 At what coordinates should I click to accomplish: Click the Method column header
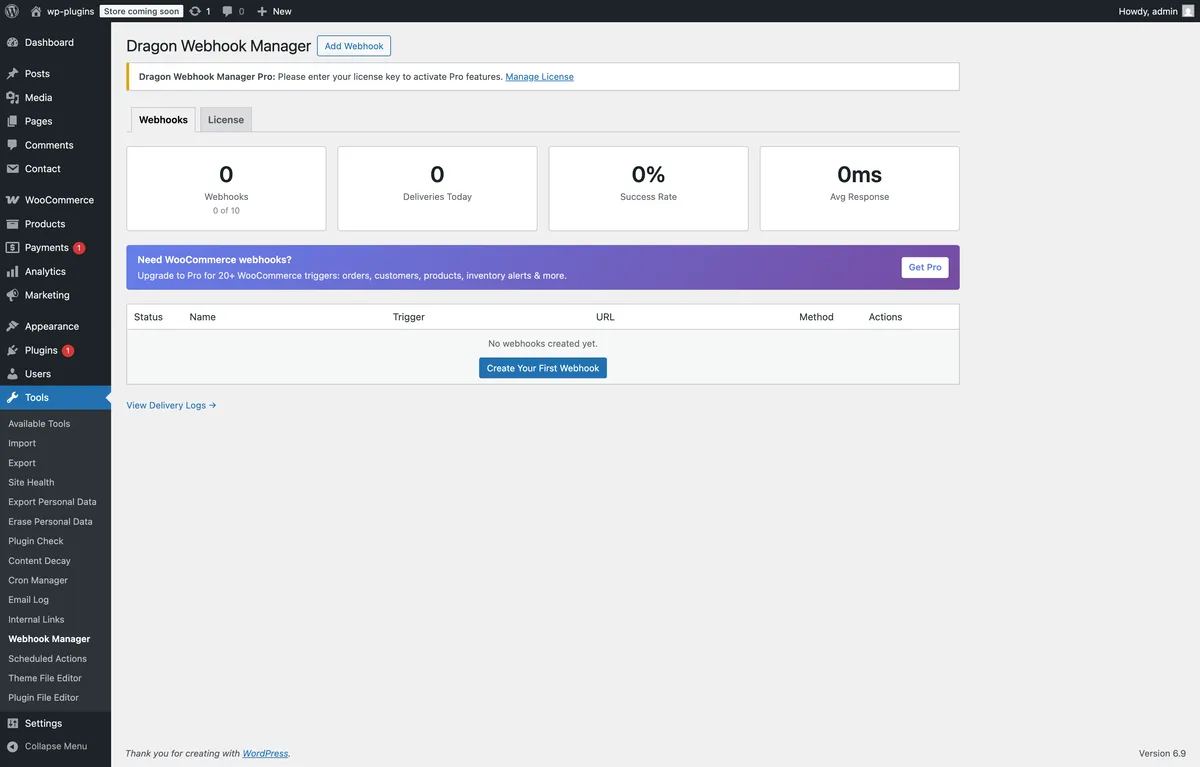(816, 317)
